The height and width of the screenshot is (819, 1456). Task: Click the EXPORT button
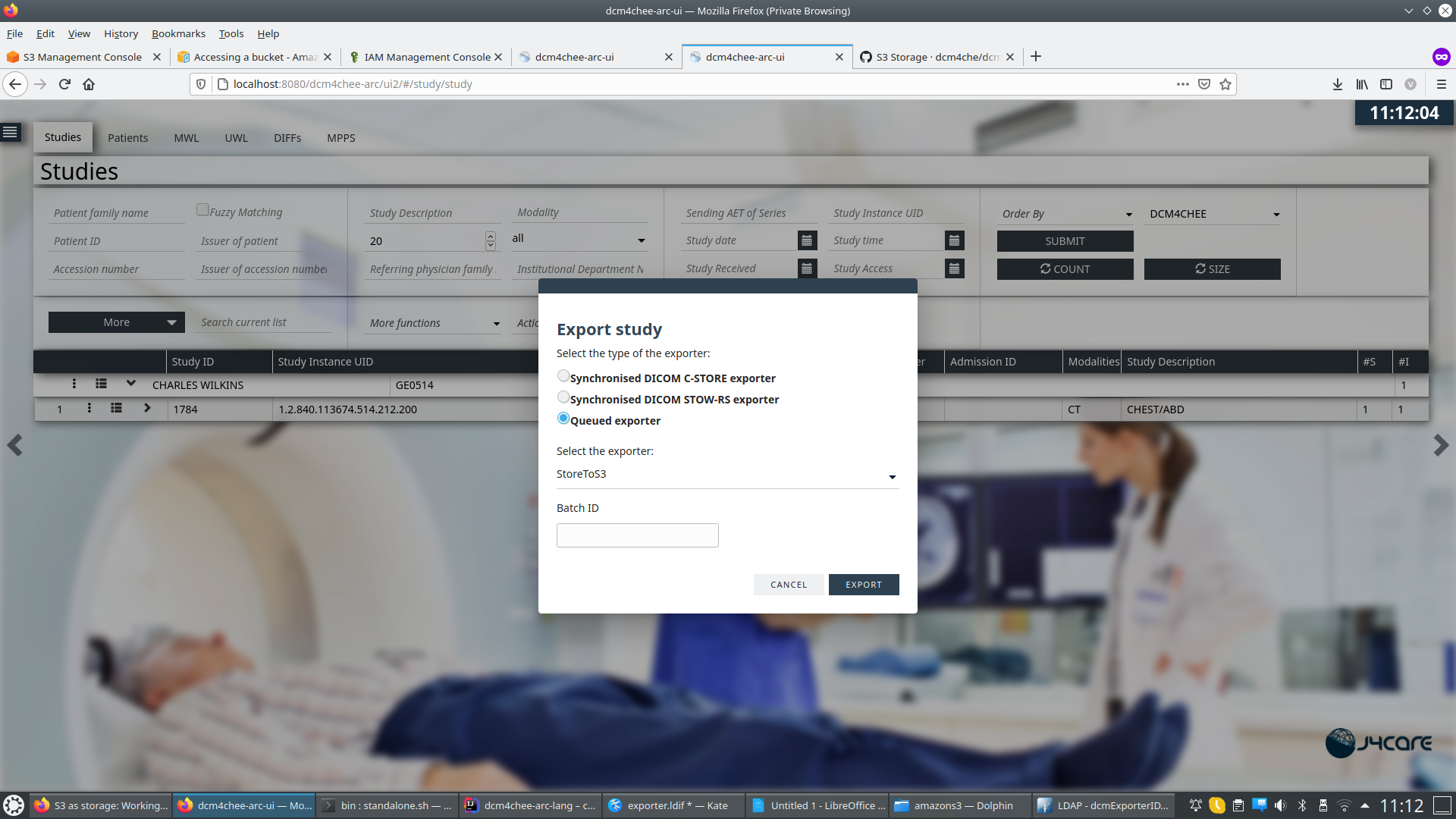[863, 585]
